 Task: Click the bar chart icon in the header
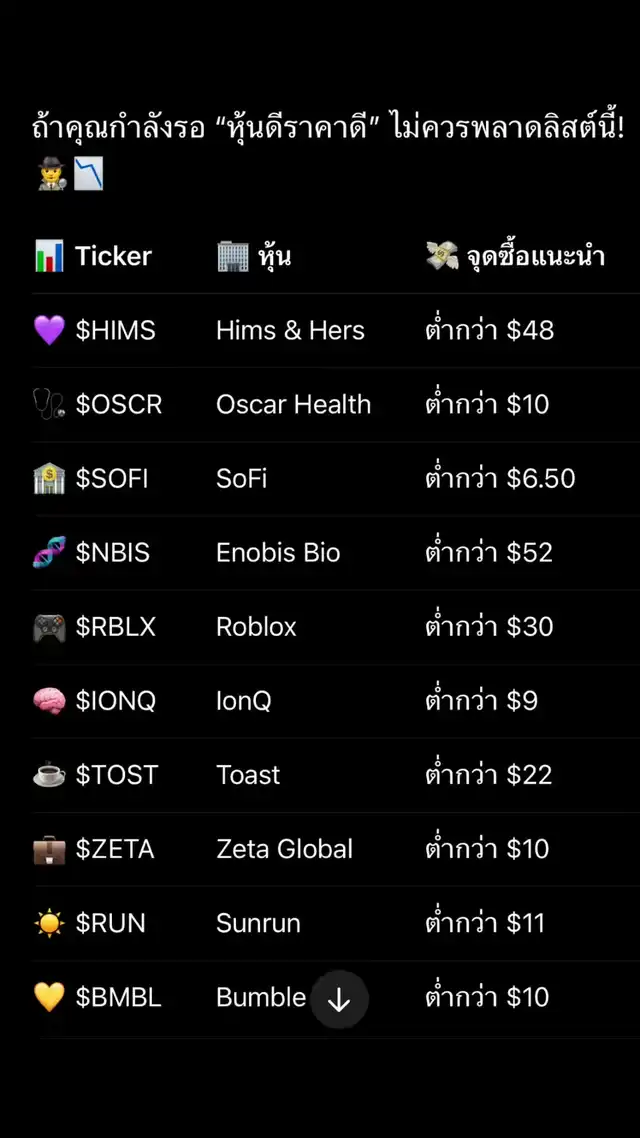49,256
